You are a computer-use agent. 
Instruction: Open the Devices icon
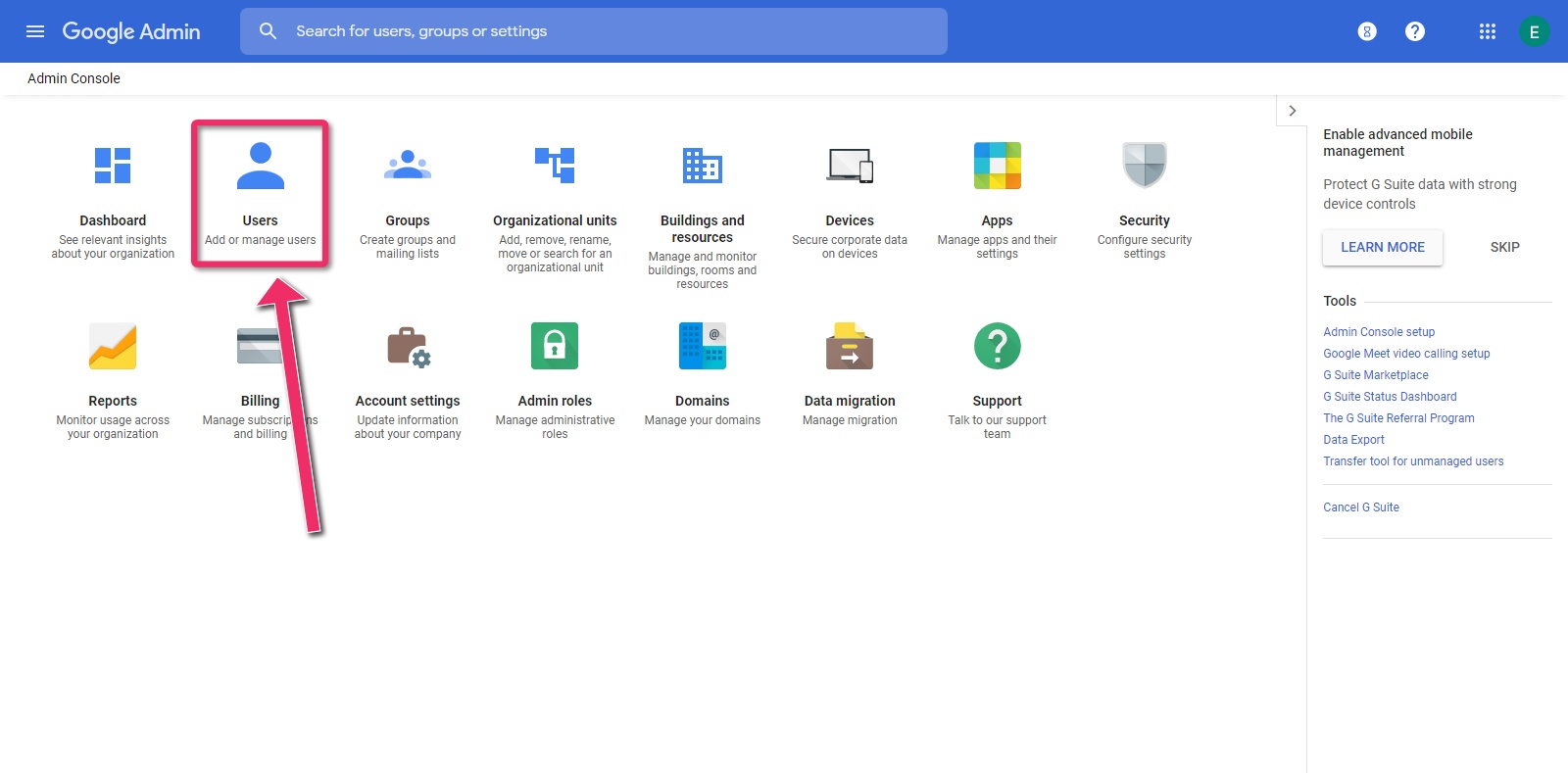850,166
